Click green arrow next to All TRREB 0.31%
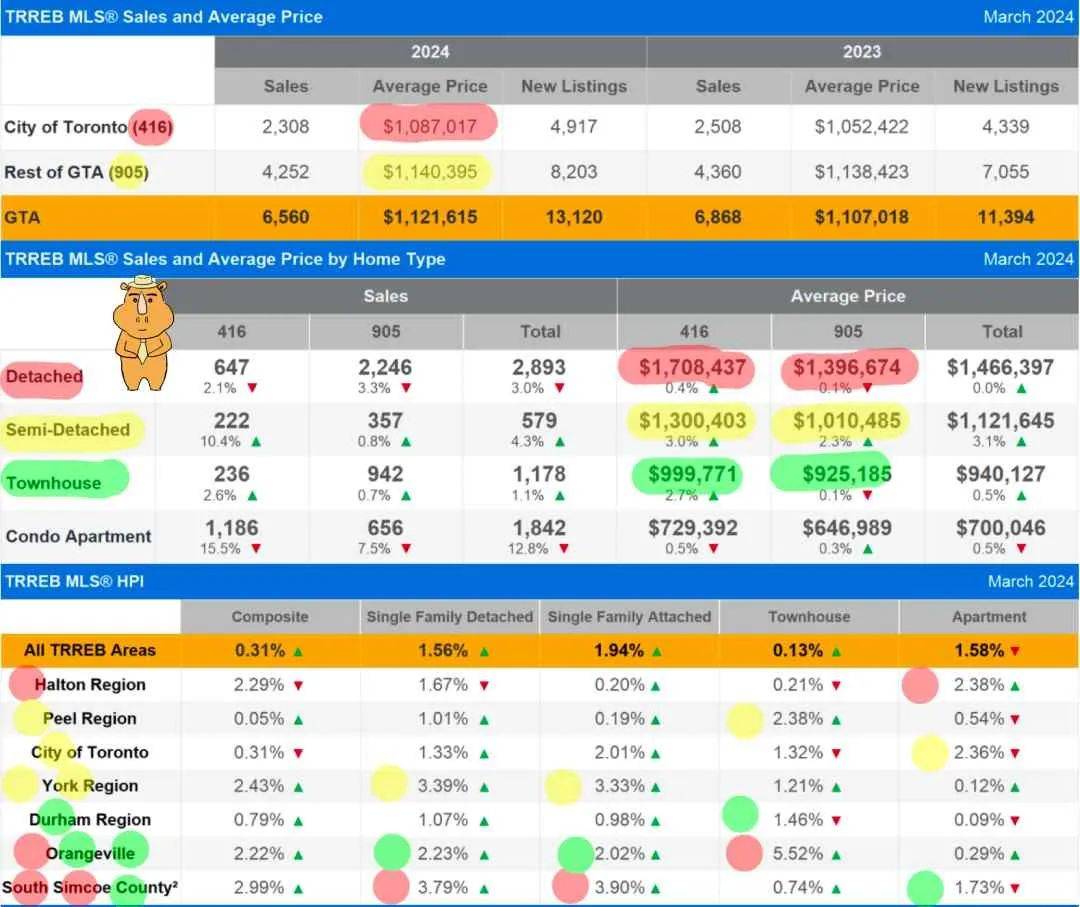The image size is (1080, 907). [x=298, y=651]
